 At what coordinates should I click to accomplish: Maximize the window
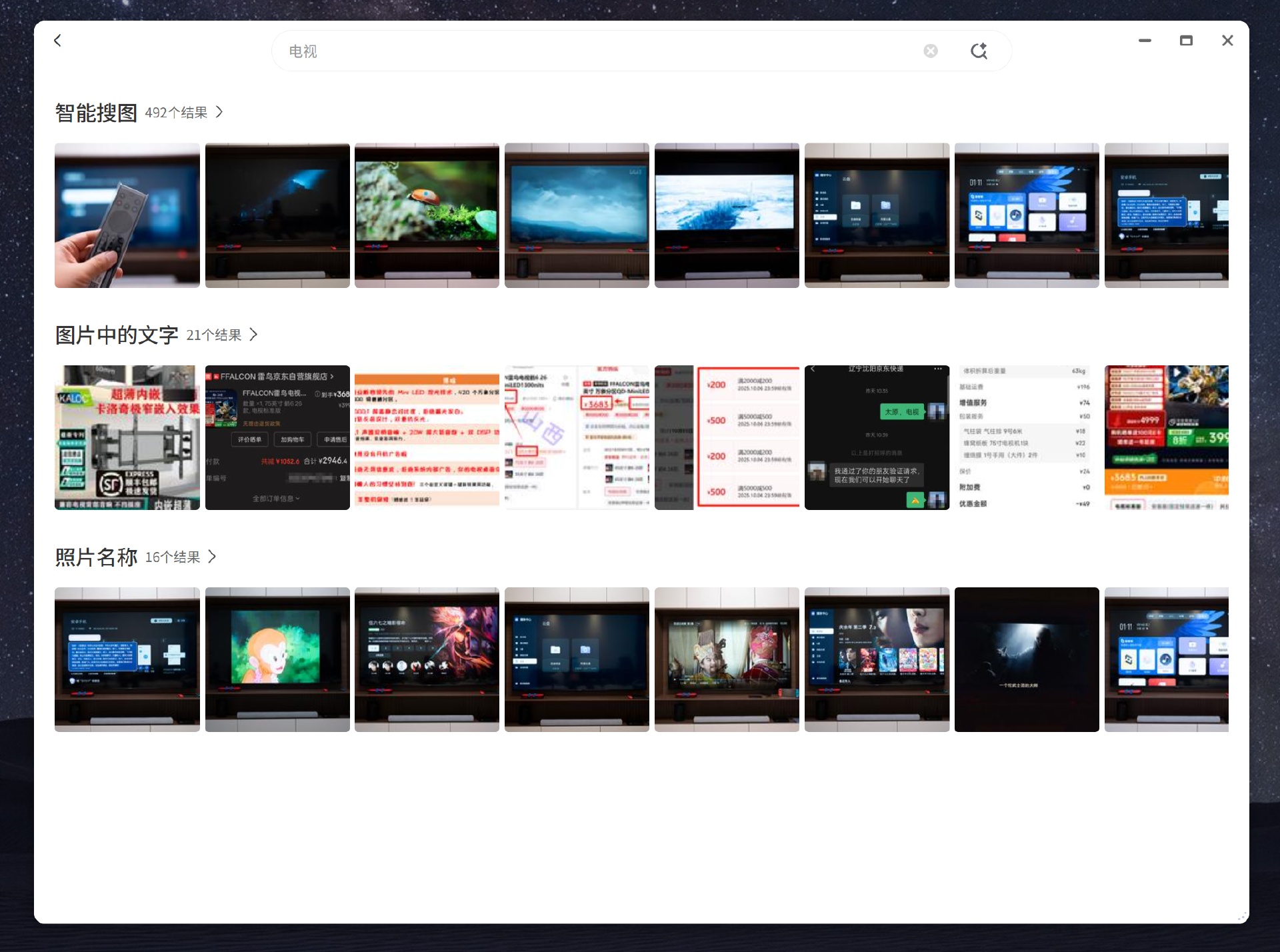[1186, 41]
